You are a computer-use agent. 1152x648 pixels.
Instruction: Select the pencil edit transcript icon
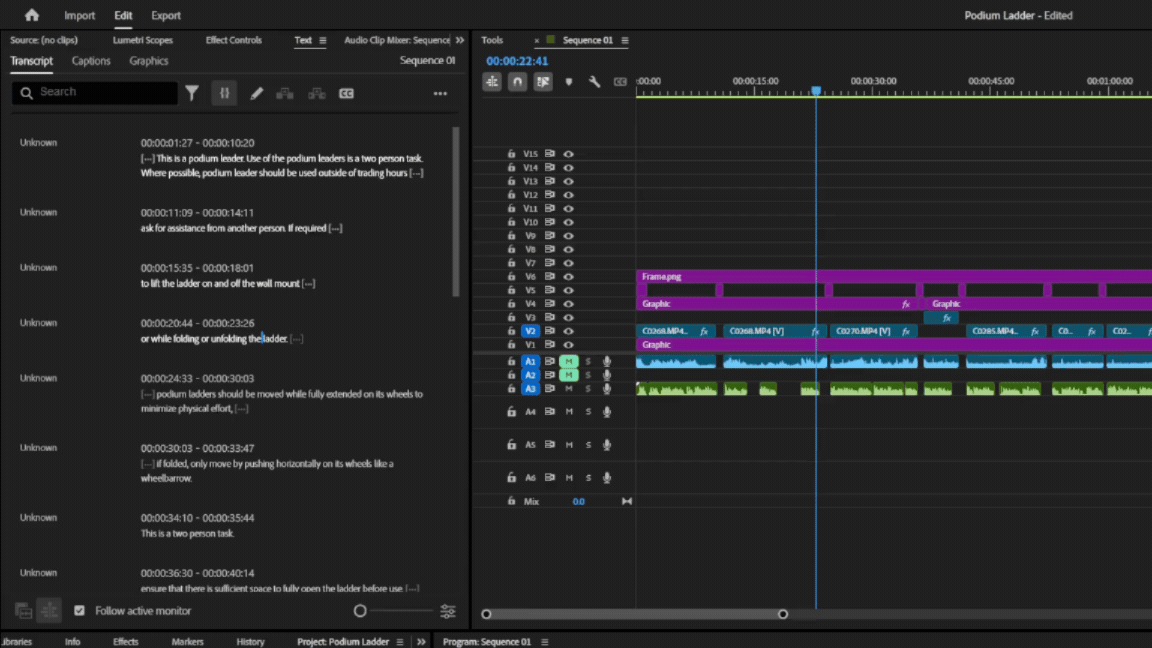[x=256, y=93]
